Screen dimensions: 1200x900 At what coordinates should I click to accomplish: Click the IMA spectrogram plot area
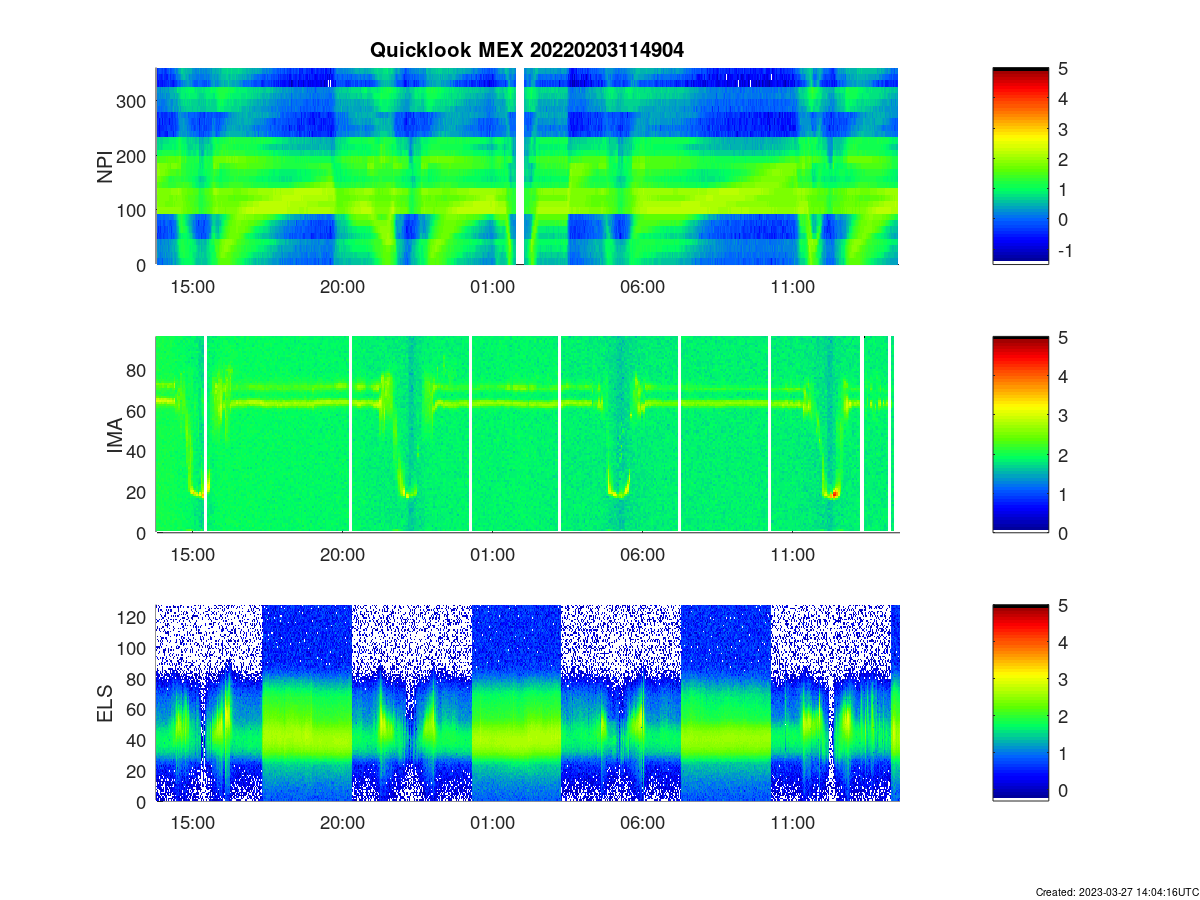click(527, 434)
